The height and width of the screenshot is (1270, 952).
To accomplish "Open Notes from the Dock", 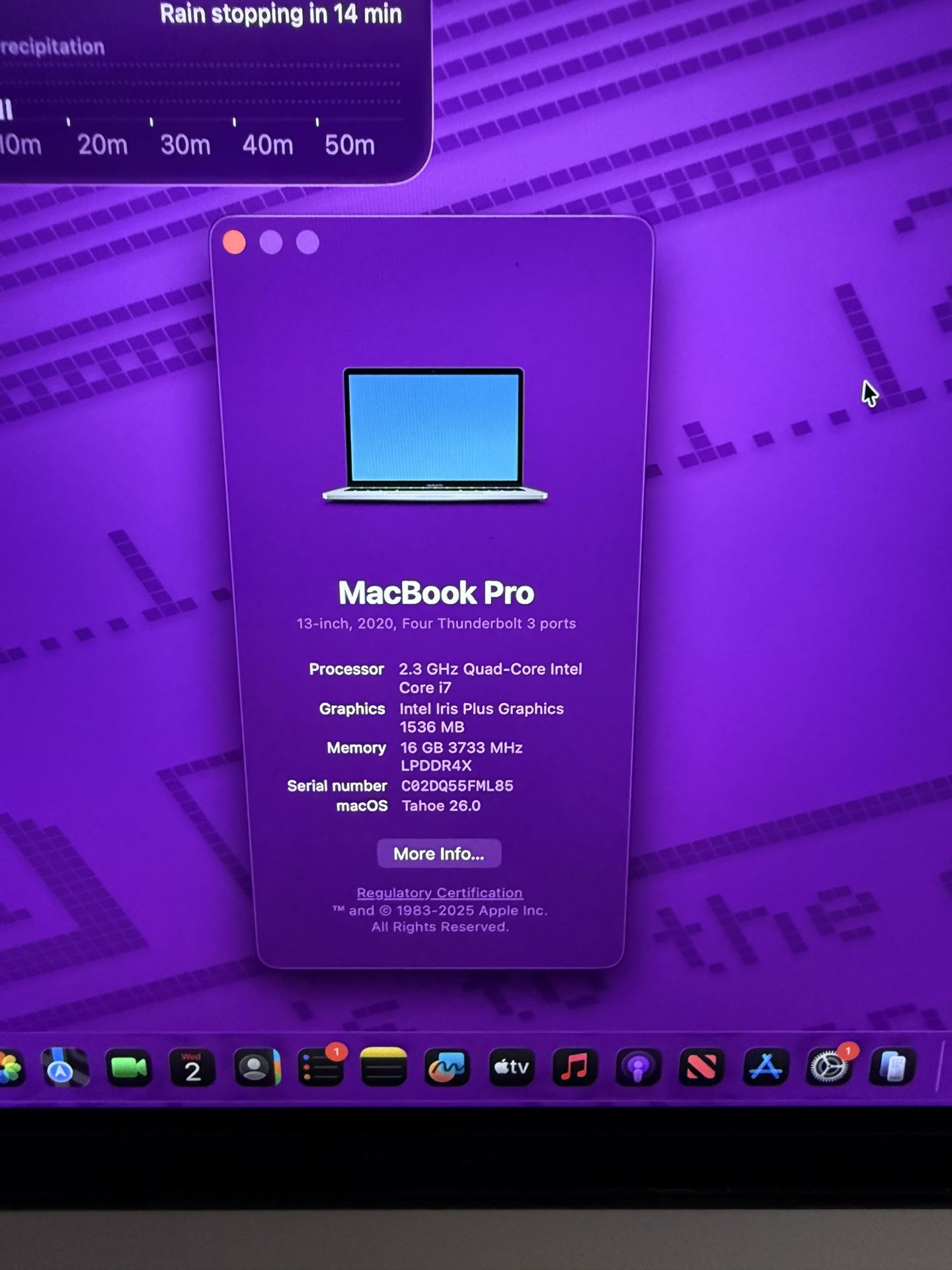I will coord(383,1067).
